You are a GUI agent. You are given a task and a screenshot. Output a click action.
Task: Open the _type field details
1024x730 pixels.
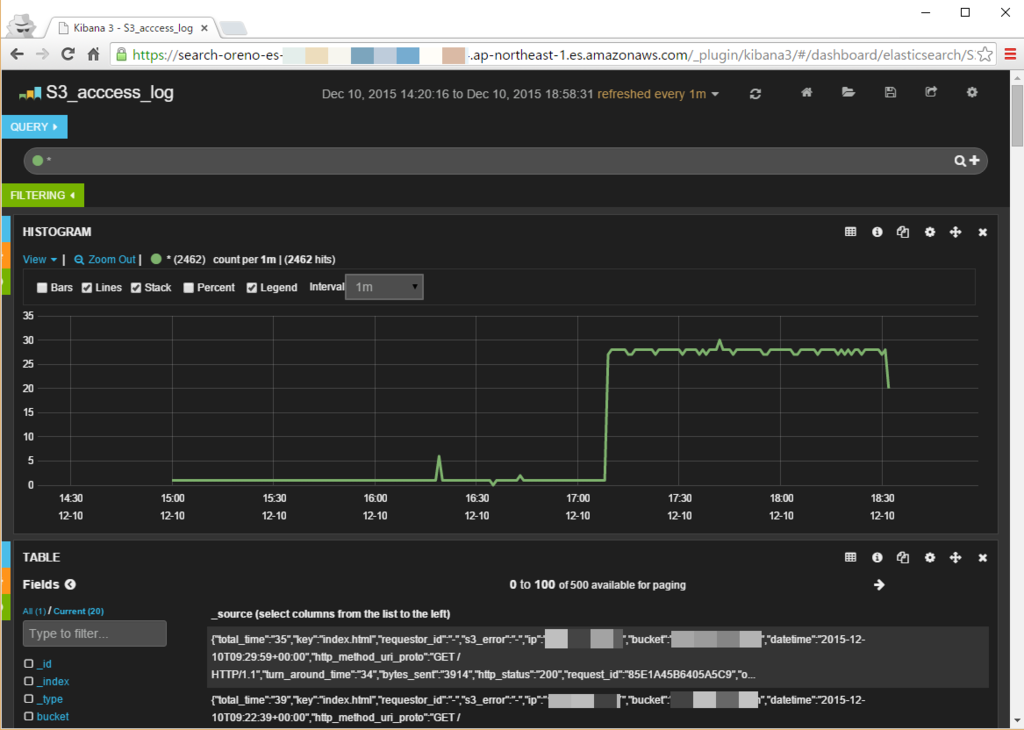coord(50,699)
